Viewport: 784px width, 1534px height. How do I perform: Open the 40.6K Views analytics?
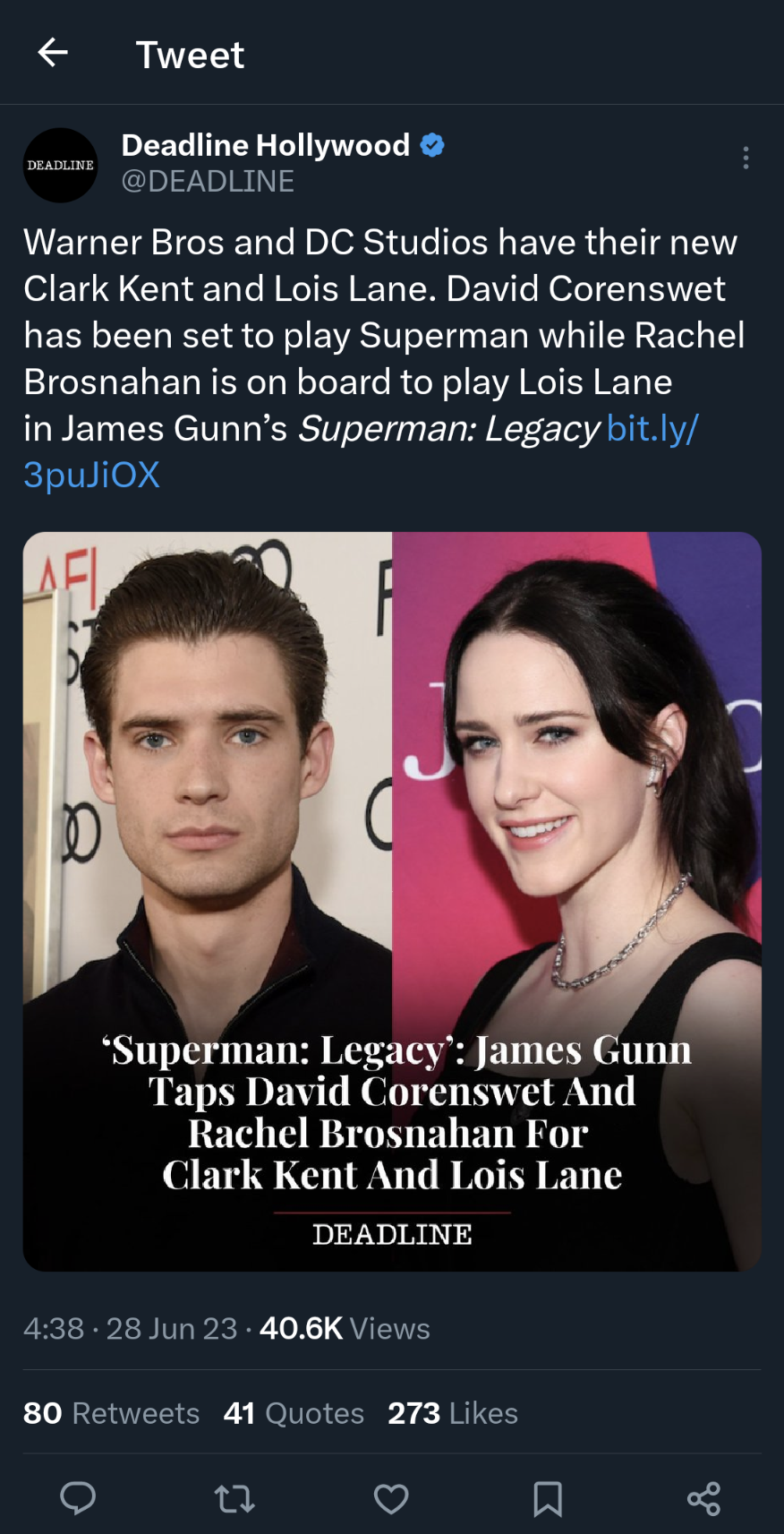pos(345,1328)
